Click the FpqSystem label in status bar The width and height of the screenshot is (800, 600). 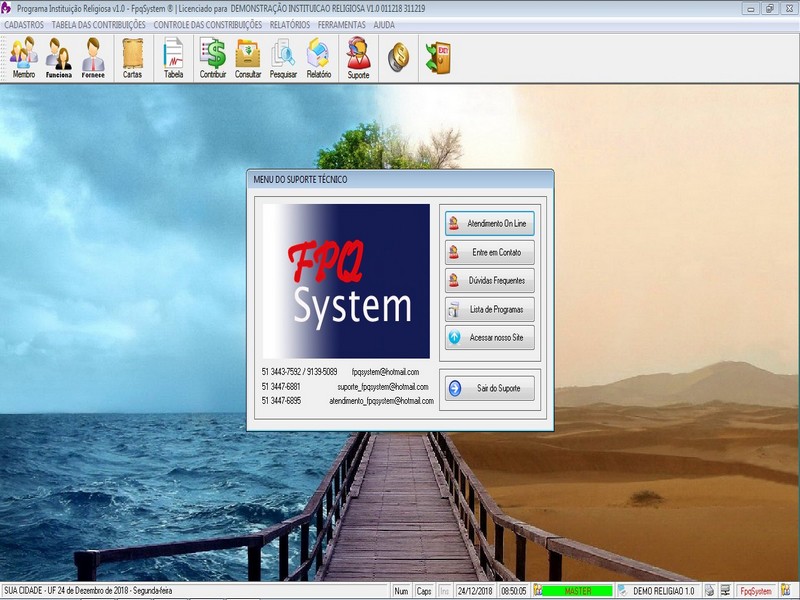756,591
